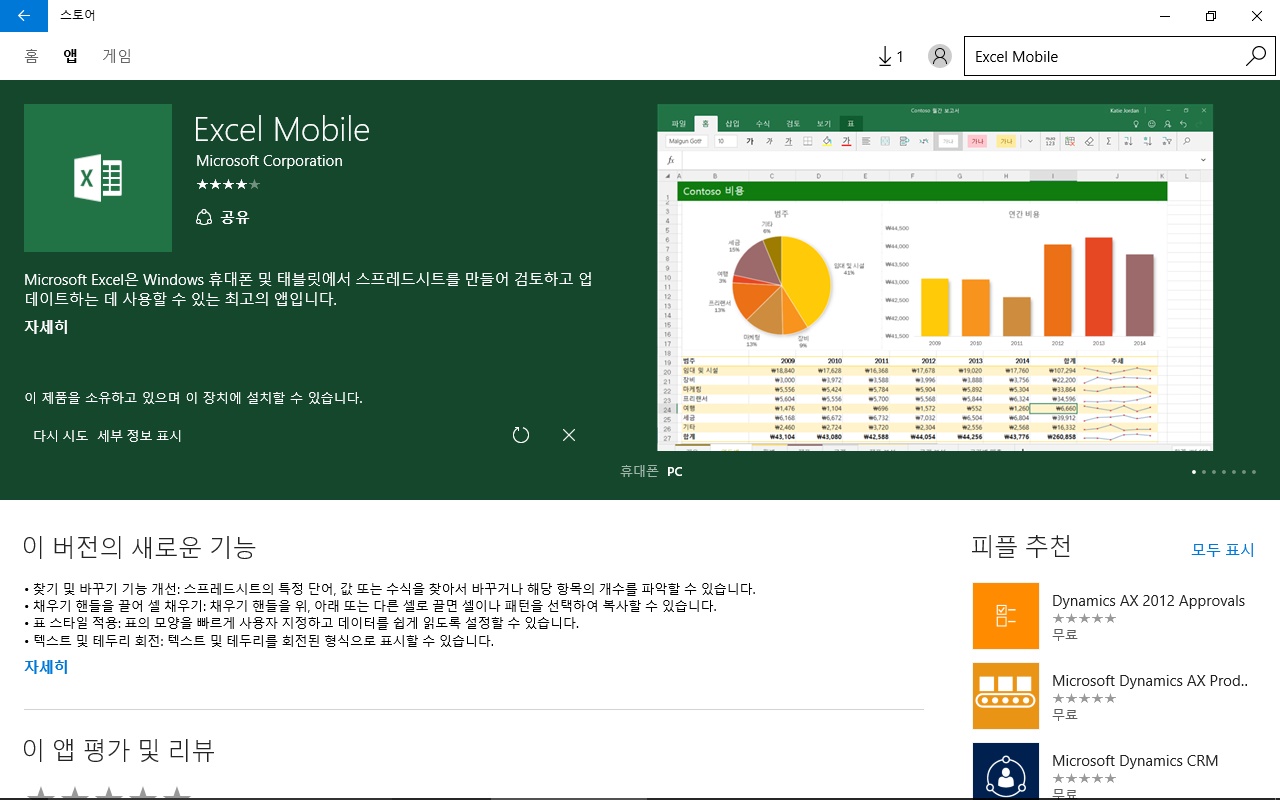Viewport: 1280px width, 800px height.
Task: Click the magnifier search icon
Action: tap(1255, 56)
